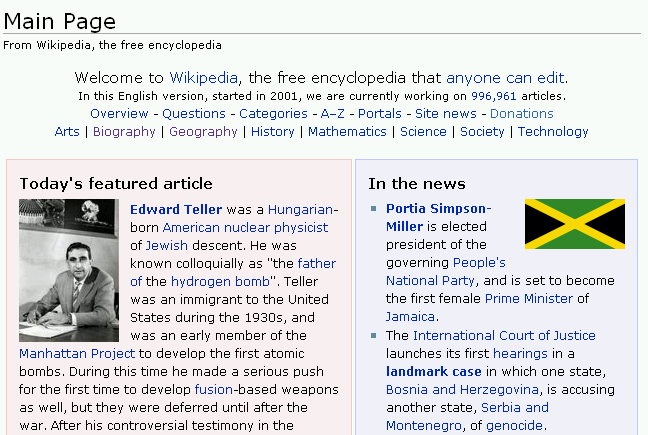
Task: Go to the Overview page
Action: [x=119, y=114]
